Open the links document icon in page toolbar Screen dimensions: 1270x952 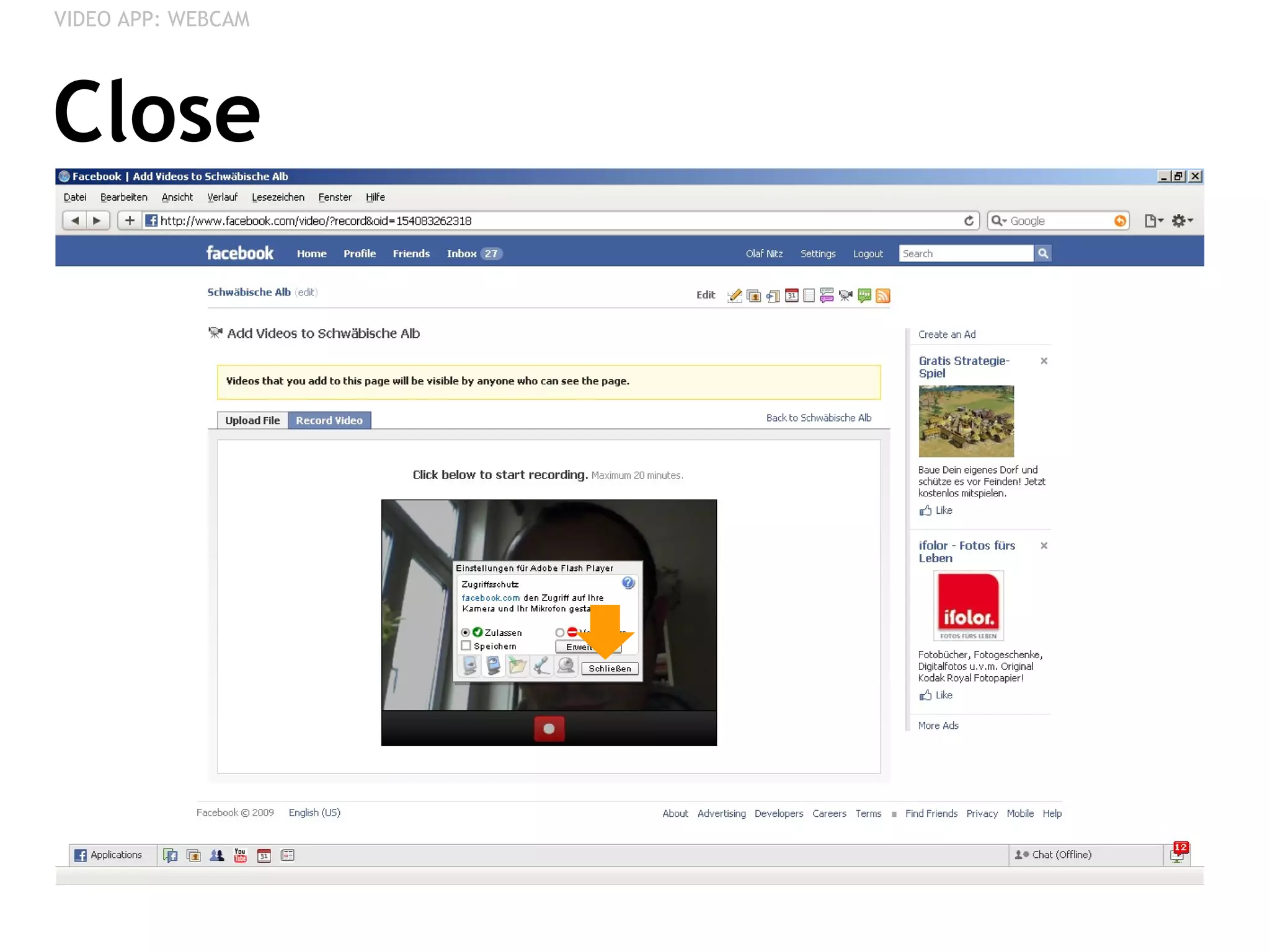[773, 296]
